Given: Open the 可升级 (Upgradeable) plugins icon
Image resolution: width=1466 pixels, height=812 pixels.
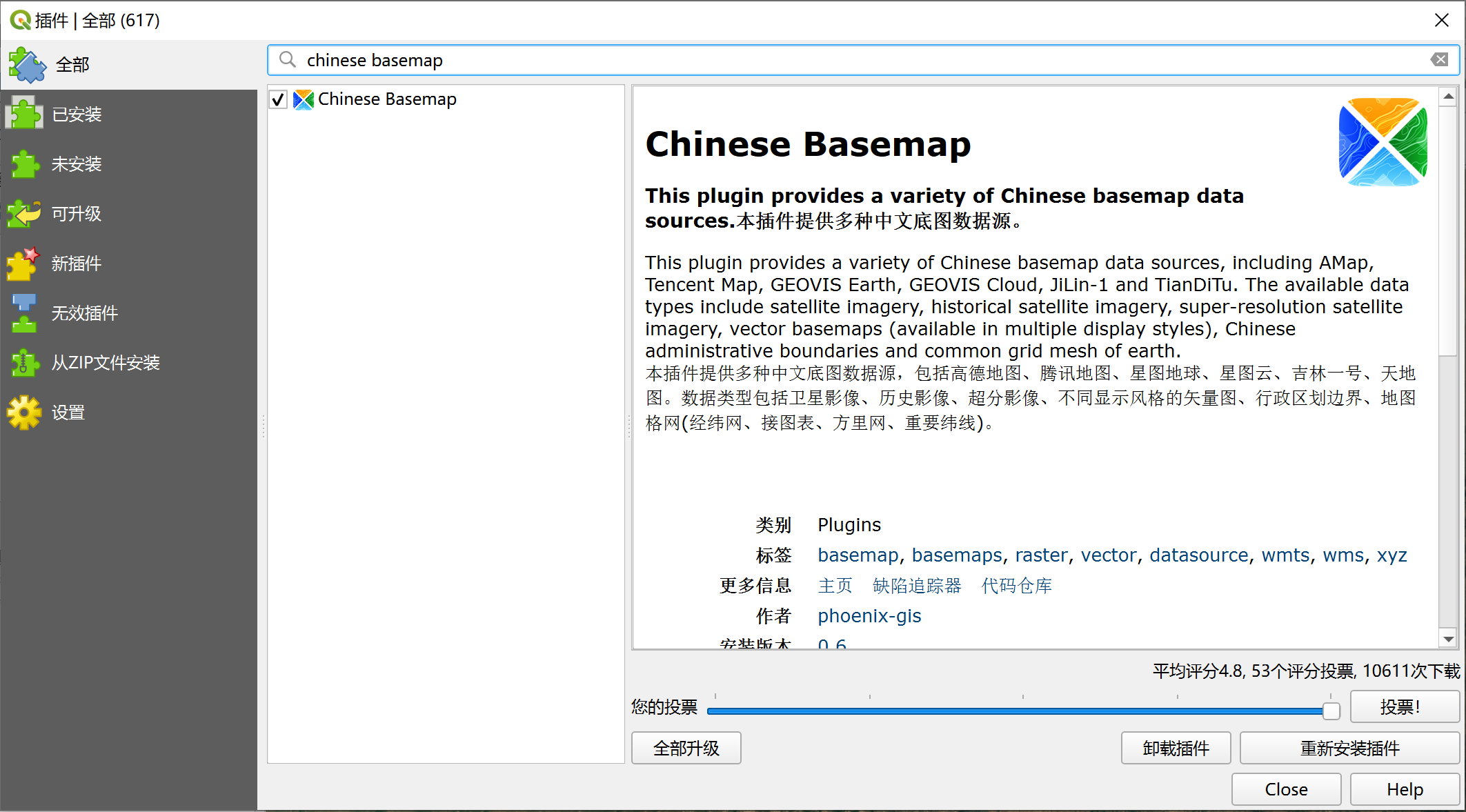Looking at the screenshot, I should coord(25,213).
